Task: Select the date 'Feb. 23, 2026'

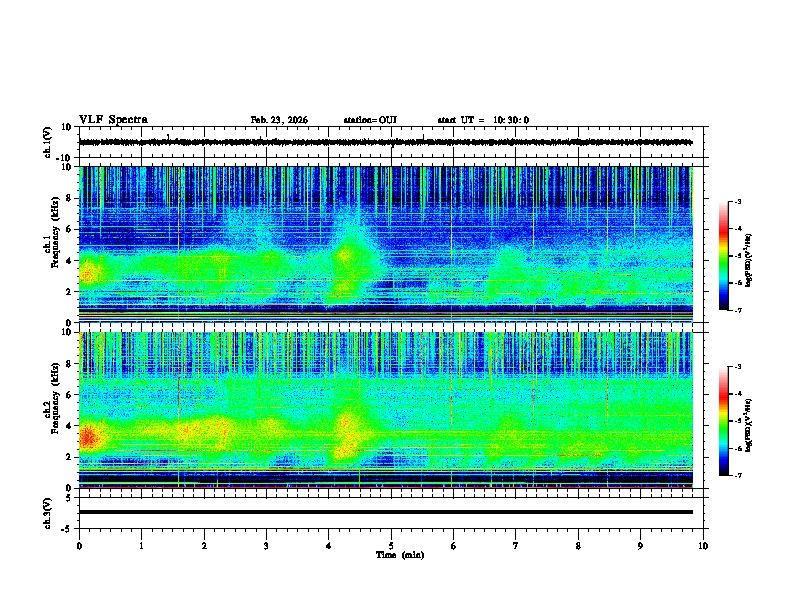Action: pyautogui.click(x=279, y=120)
